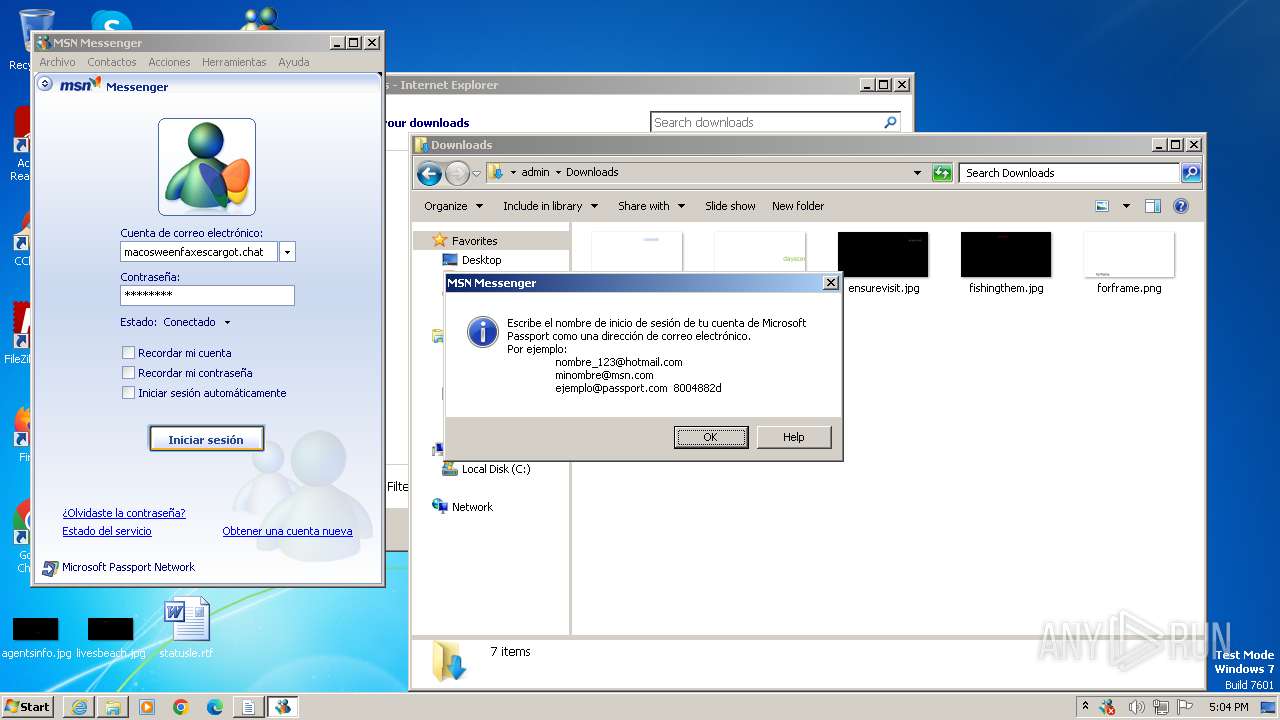The width and height of the screenshot is (1280, 720).
Task: Open the Contactos menu
Action: 111,62
